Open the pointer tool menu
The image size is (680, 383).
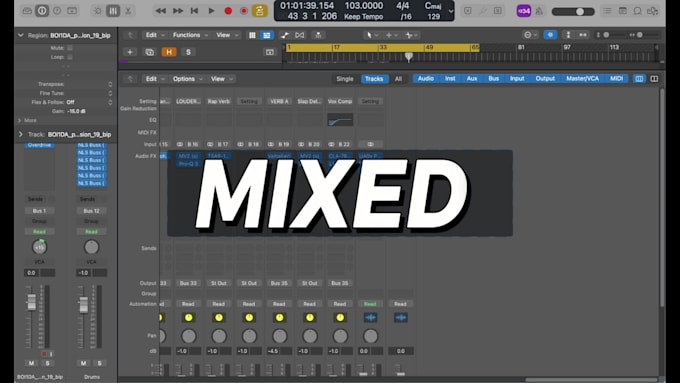click(x=372, y=35)
